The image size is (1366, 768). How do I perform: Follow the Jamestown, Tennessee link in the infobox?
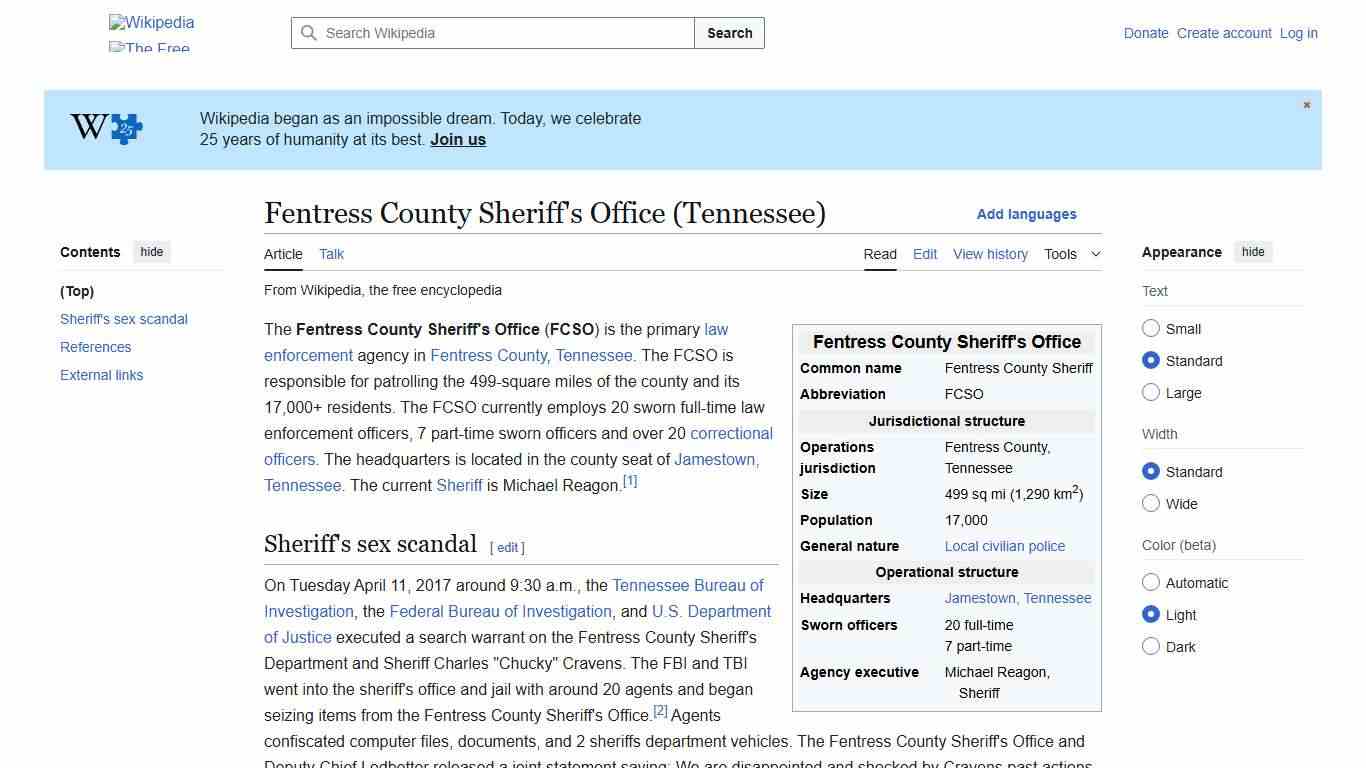pyautogui.click(x=1017, y=598)
